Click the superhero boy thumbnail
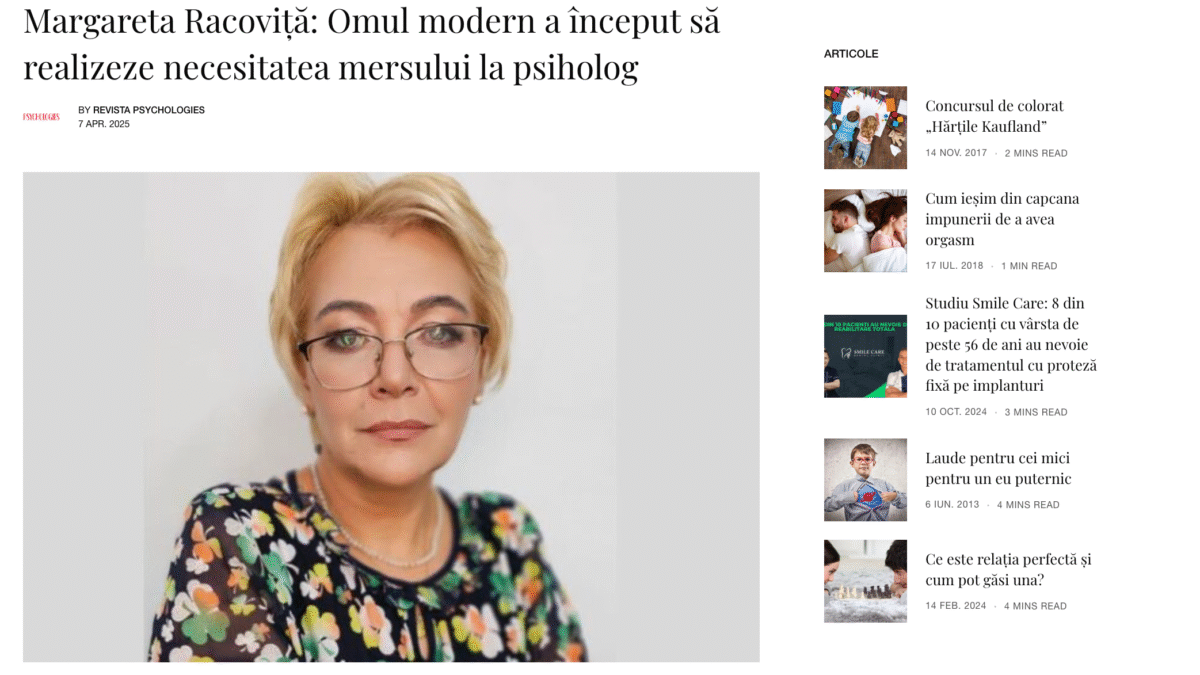 (865, 480)
